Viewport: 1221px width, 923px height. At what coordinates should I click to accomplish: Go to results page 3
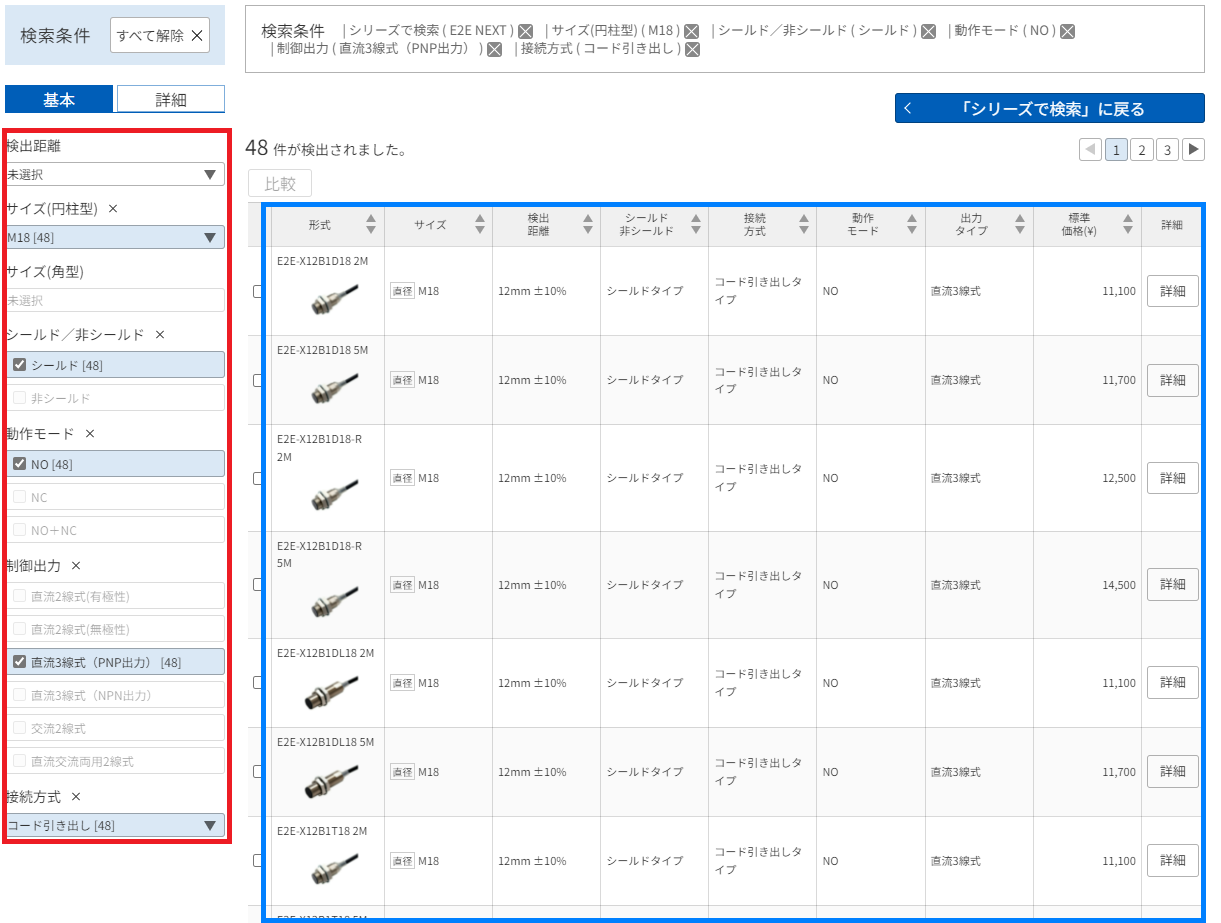(x=1167, y=150)
